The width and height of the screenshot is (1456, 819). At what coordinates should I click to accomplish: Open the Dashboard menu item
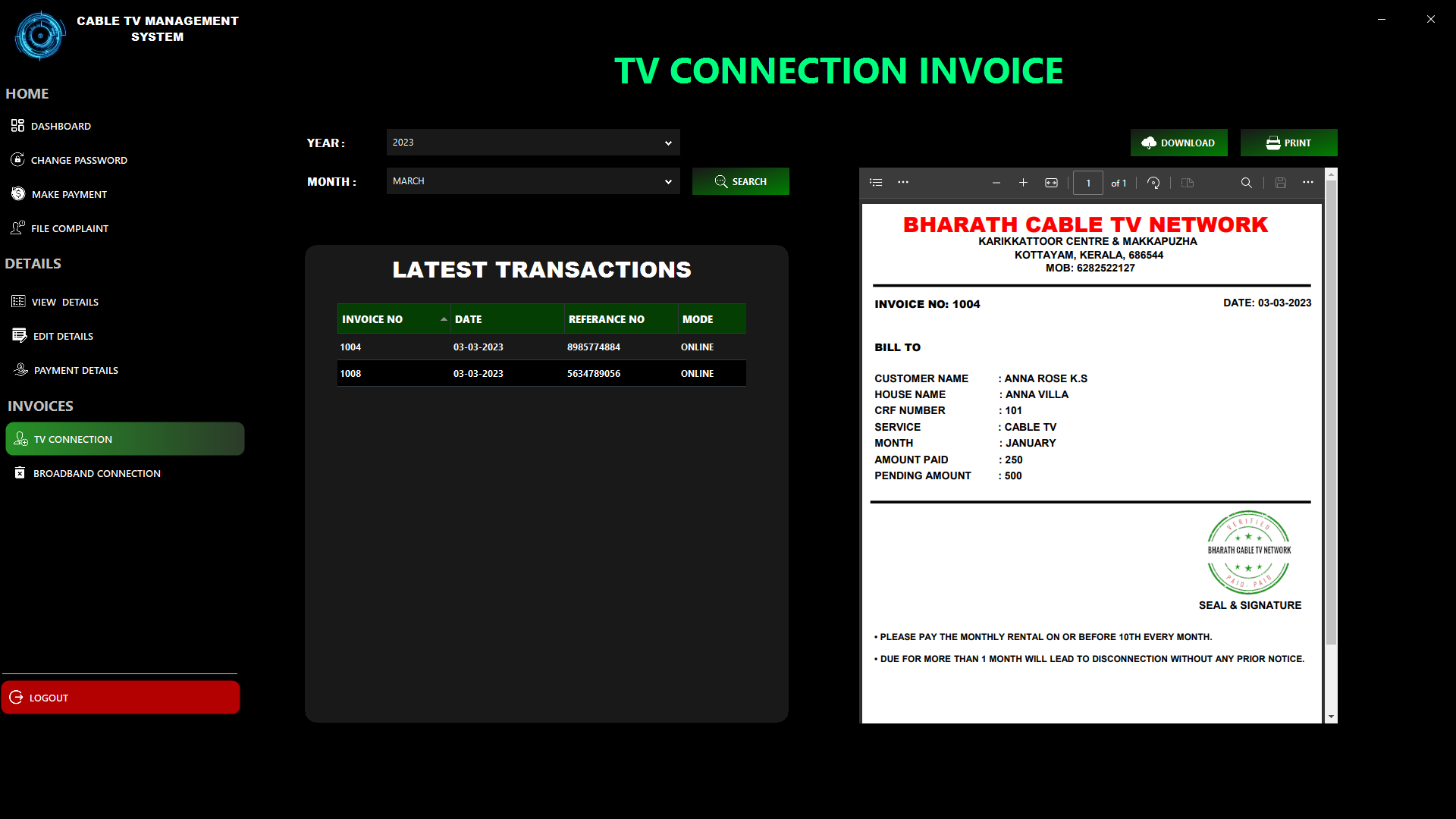pos(61,126)
